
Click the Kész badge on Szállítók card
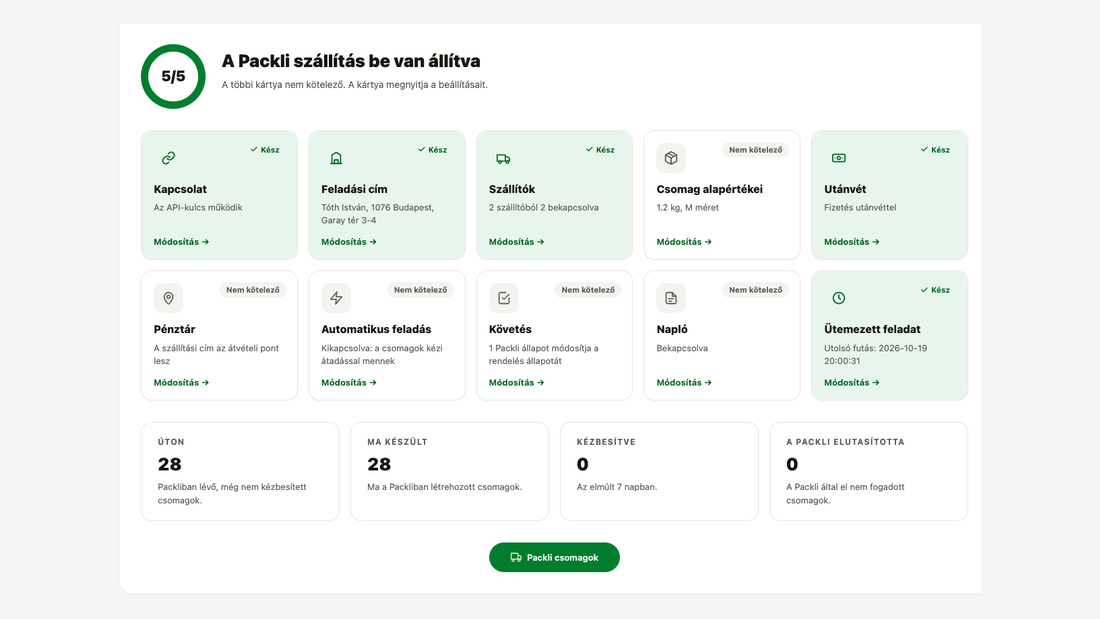600,149
